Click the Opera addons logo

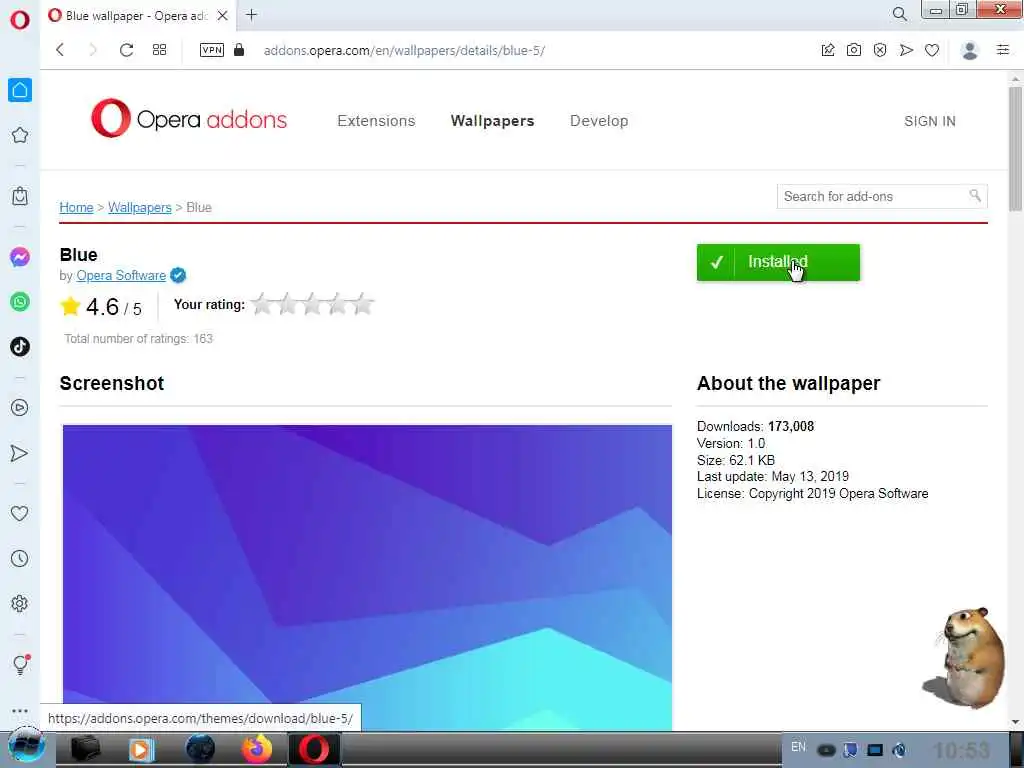189,118
